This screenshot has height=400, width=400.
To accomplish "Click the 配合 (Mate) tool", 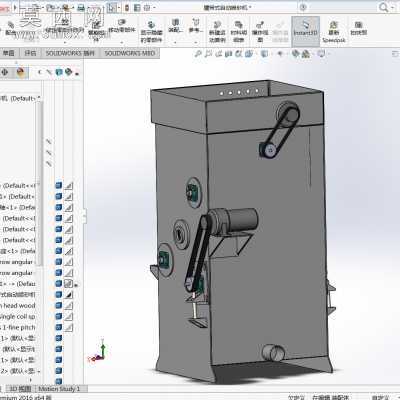I will click(10, 28).
